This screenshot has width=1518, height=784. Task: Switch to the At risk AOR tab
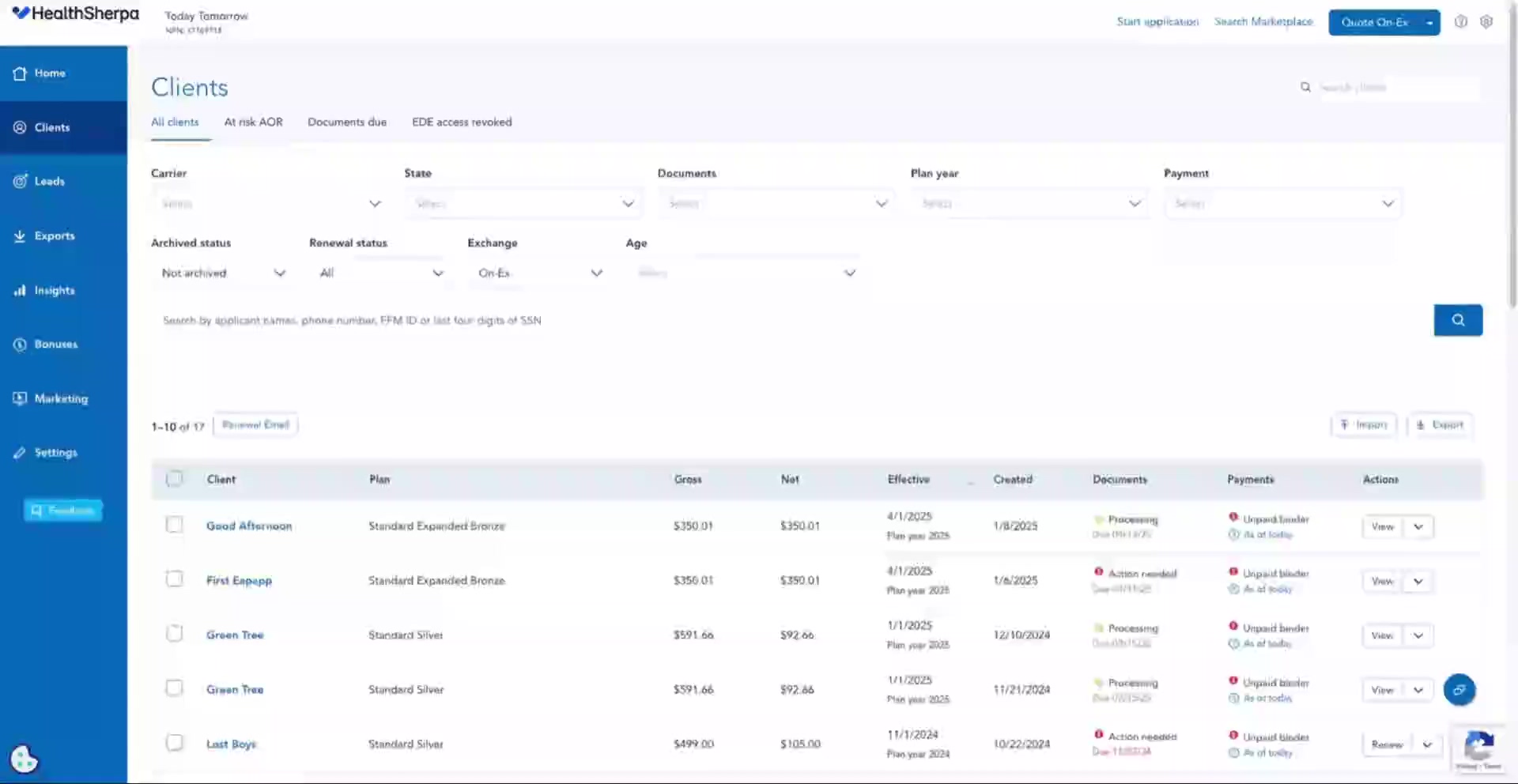[x=253, y=122]
